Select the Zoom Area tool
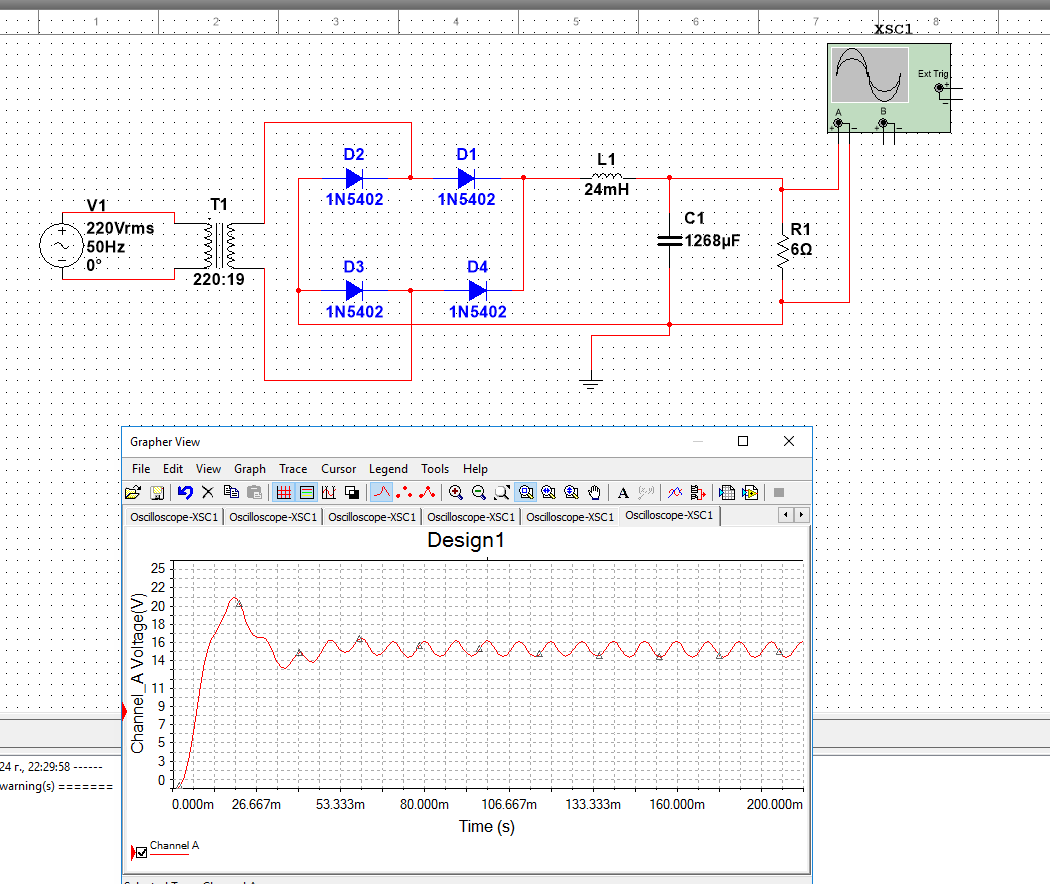1050x884 pixels. coord(502,493)
